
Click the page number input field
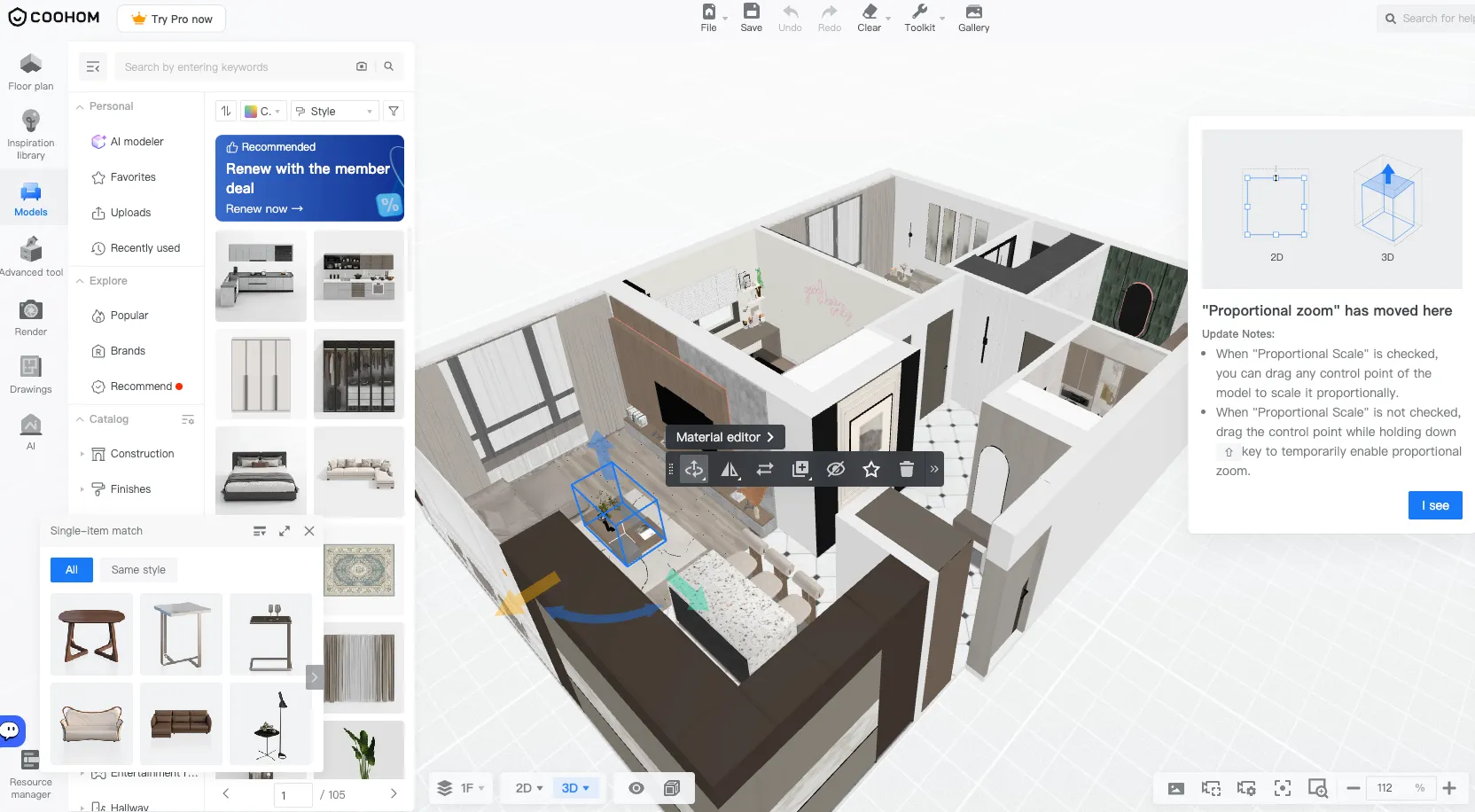pyautogui.click(x=293, y=795)
